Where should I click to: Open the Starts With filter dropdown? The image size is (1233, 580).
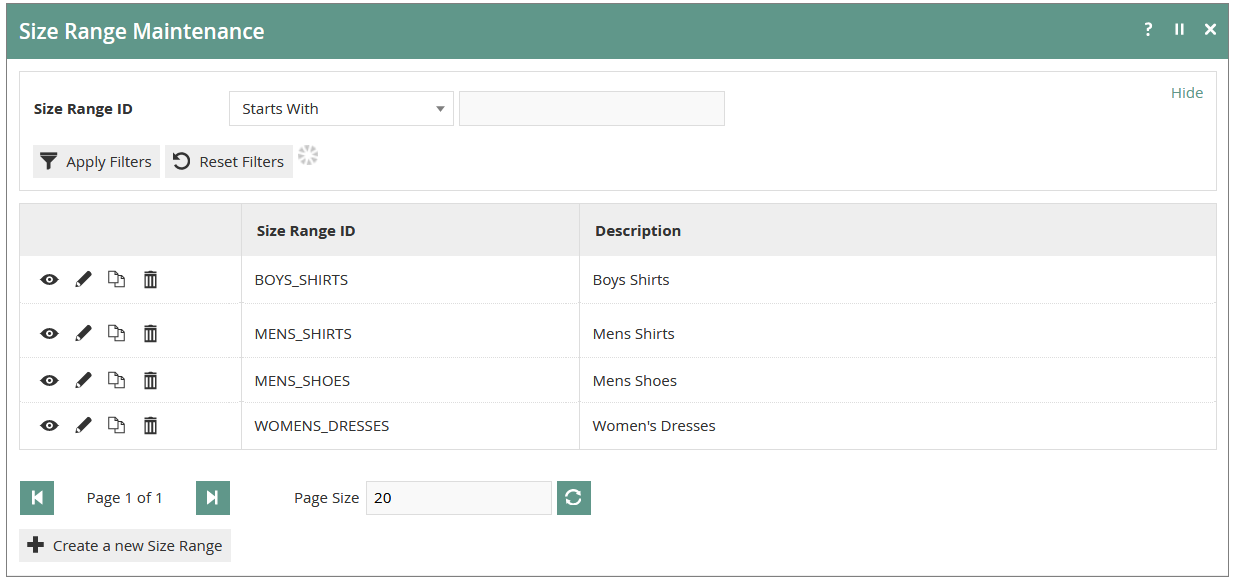tap(341, 109)
